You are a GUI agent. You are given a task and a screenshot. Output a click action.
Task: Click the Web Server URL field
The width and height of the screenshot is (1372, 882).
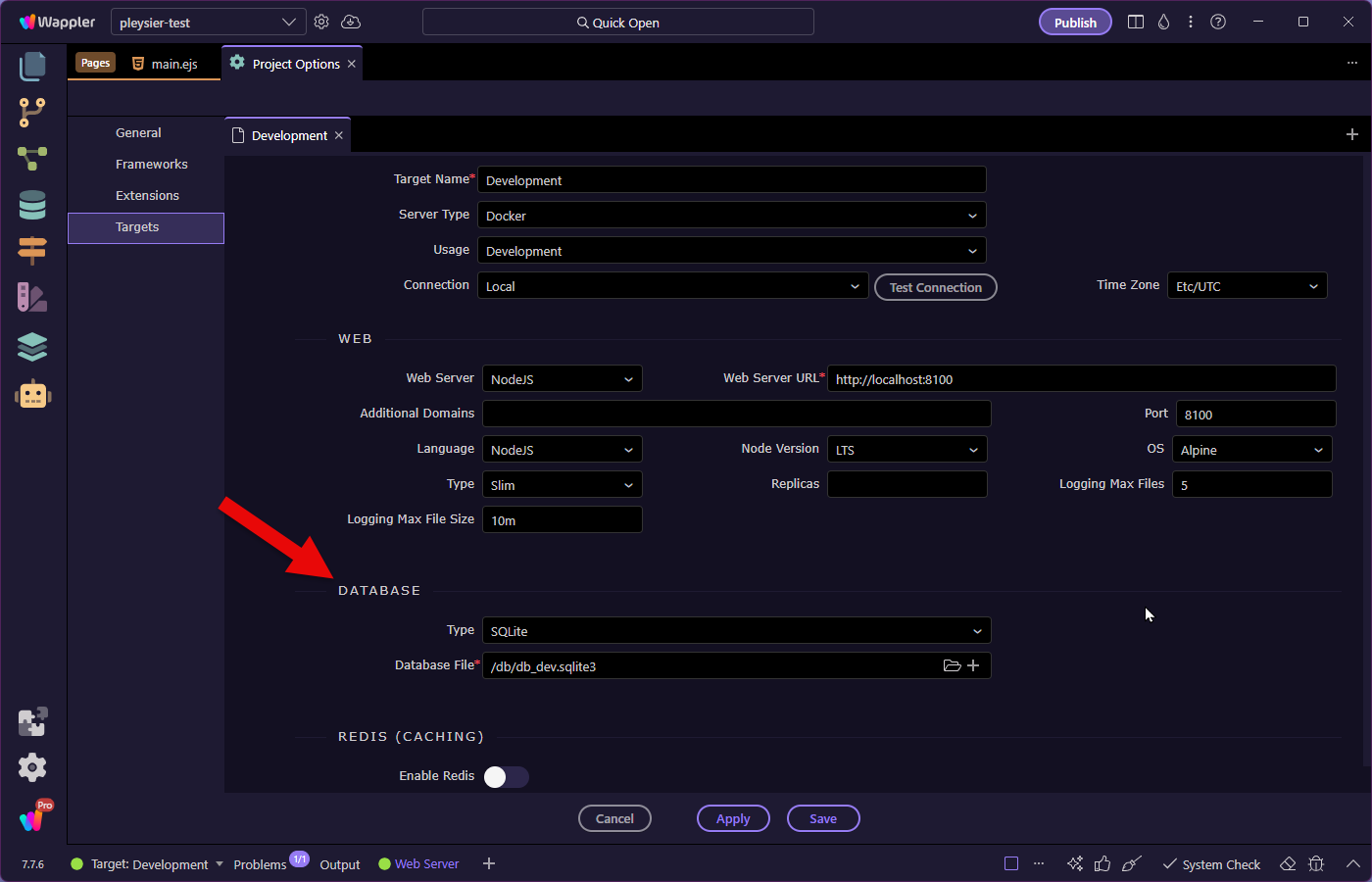[x=1081, y=379]
